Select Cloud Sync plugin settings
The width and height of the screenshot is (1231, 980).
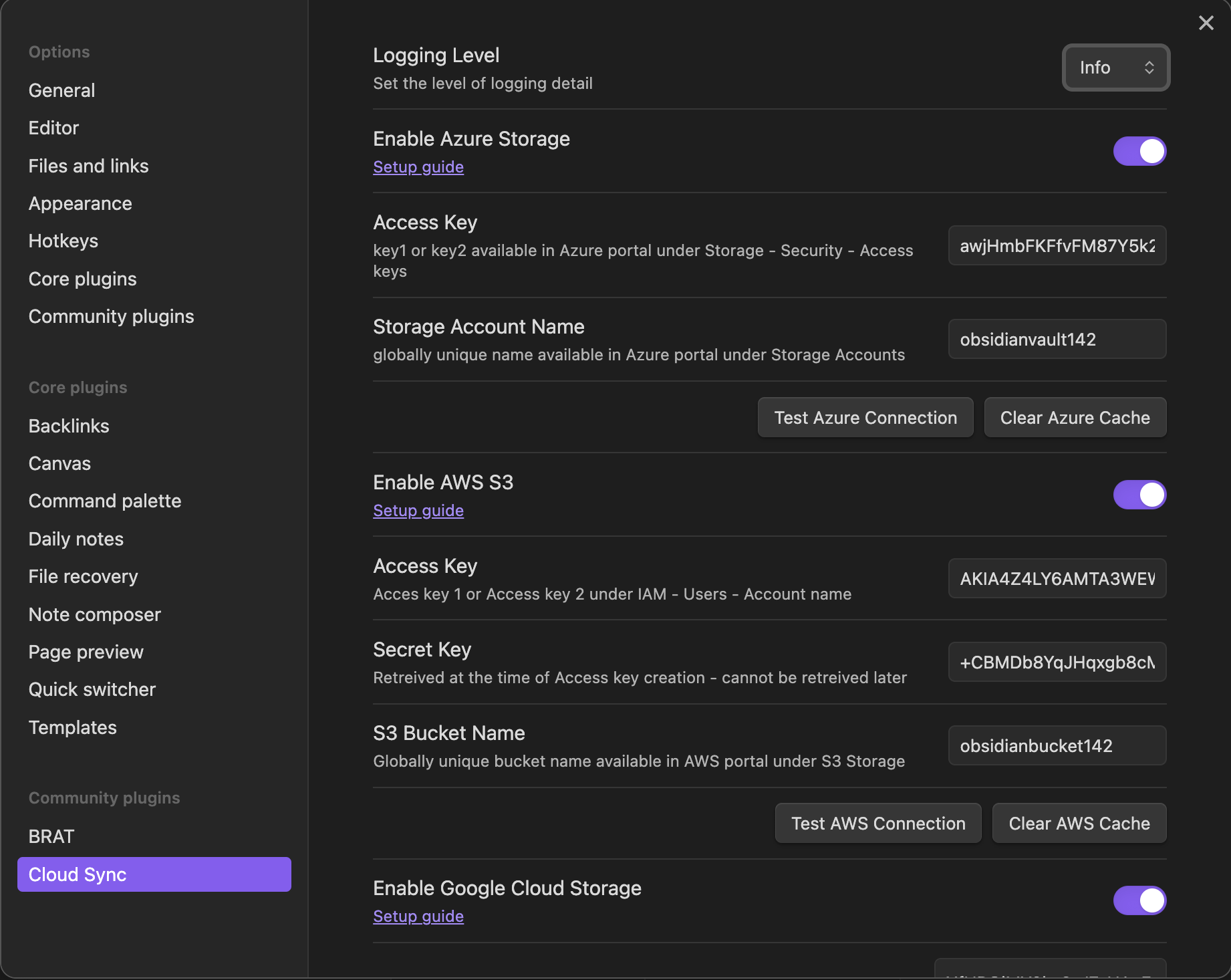point(154,874)
